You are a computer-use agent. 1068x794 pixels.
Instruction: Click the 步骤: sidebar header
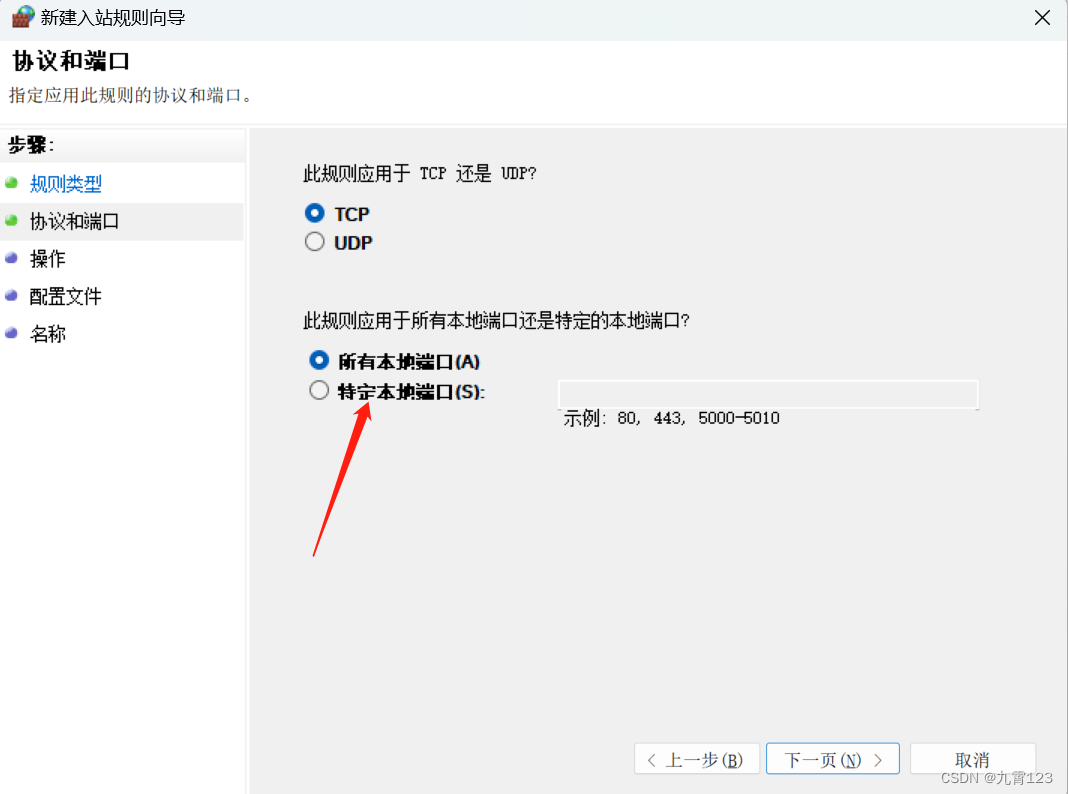coord(31,145)
